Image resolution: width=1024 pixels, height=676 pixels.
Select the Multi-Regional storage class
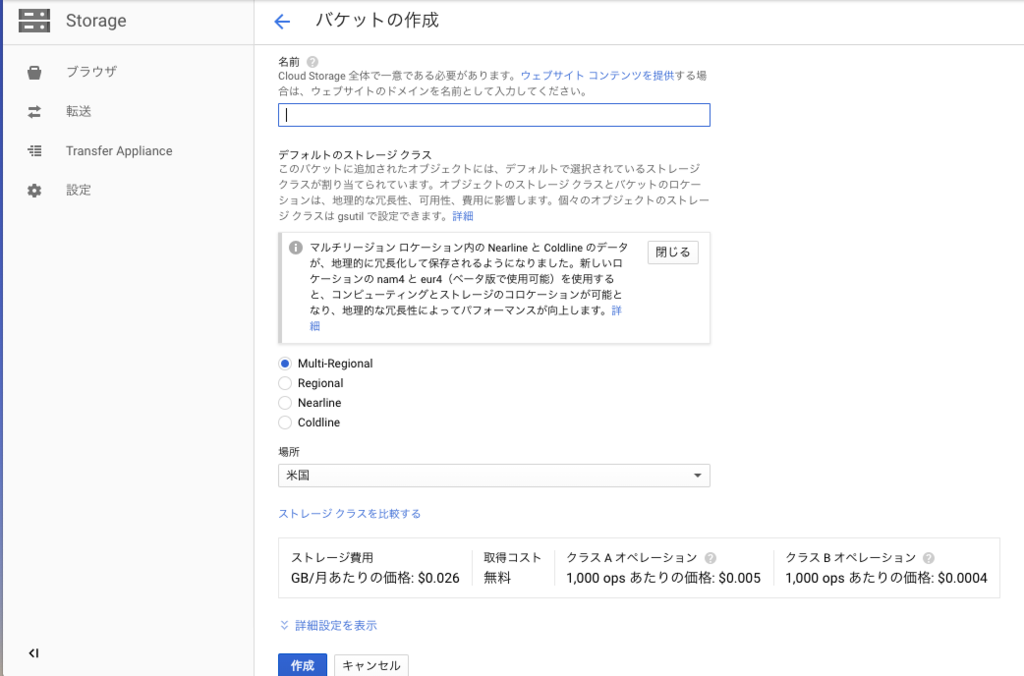pos(283,364)
